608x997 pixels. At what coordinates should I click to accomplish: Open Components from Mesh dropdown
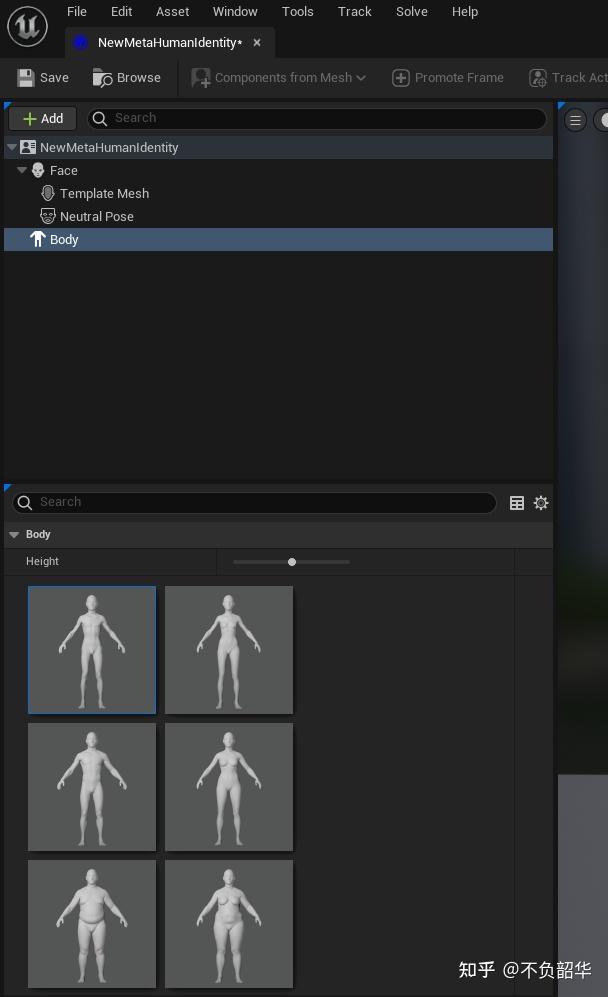coord(279,78)
